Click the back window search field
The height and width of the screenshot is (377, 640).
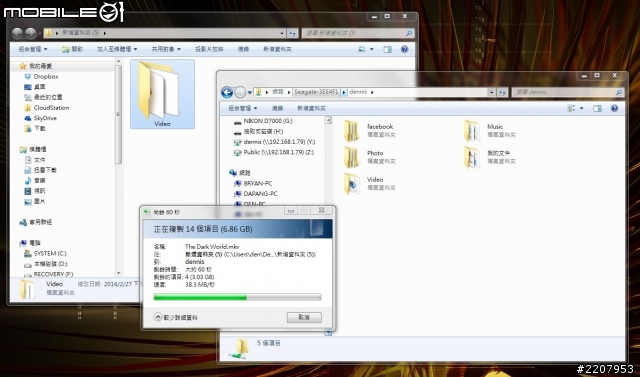(358, 33)
